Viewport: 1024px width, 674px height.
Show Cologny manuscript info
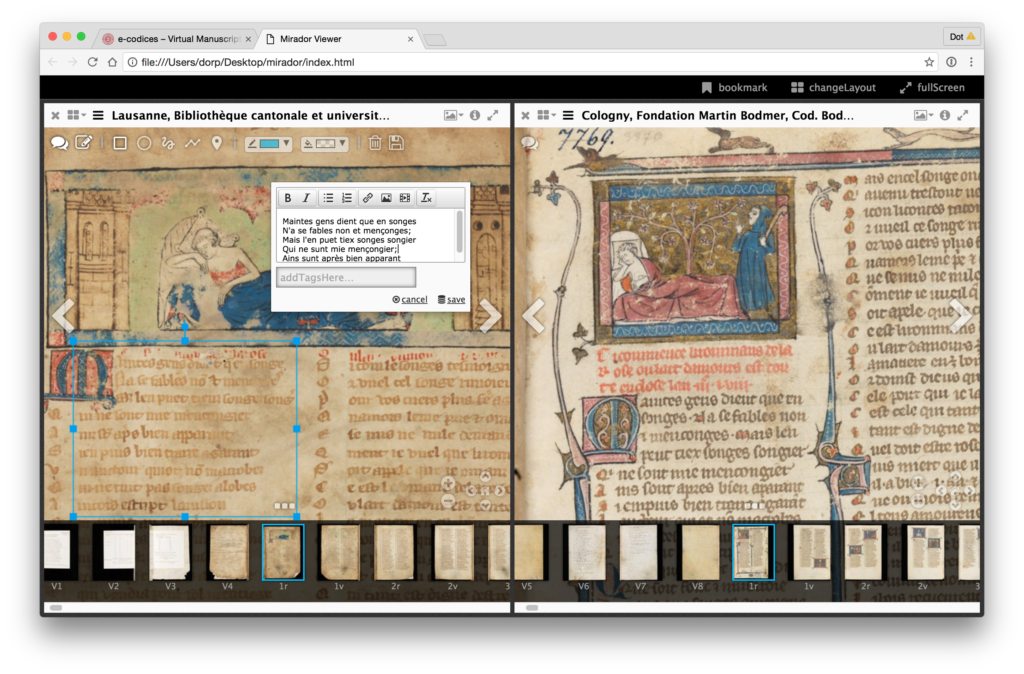(x=945, y=115)
